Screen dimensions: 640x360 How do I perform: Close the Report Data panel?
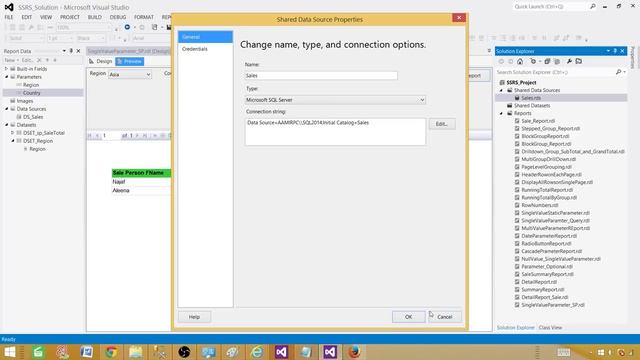pos(78,51)
